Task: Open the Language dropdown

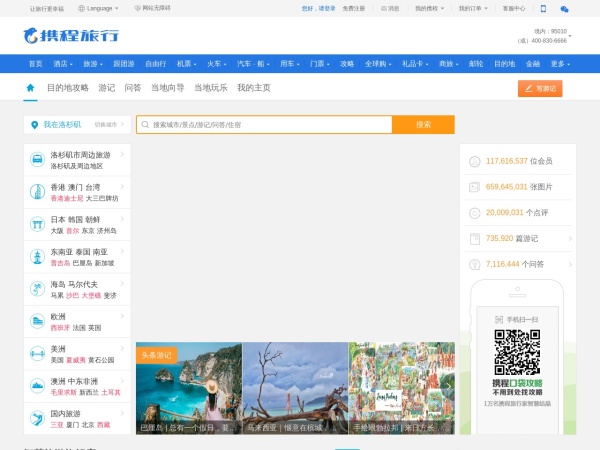Action: [99, 8]
